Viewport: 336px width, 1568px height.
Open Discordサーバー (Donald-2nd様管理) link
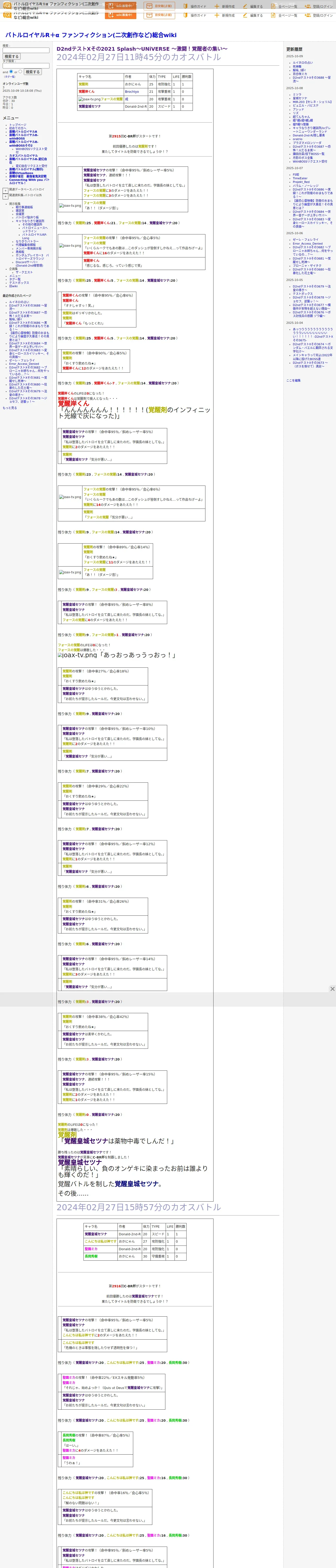29,264
